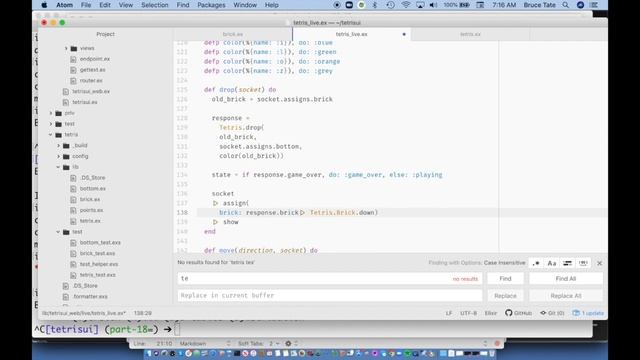Expand the test folder below priv
Screen dimensions: 640x360
(51, 124)
